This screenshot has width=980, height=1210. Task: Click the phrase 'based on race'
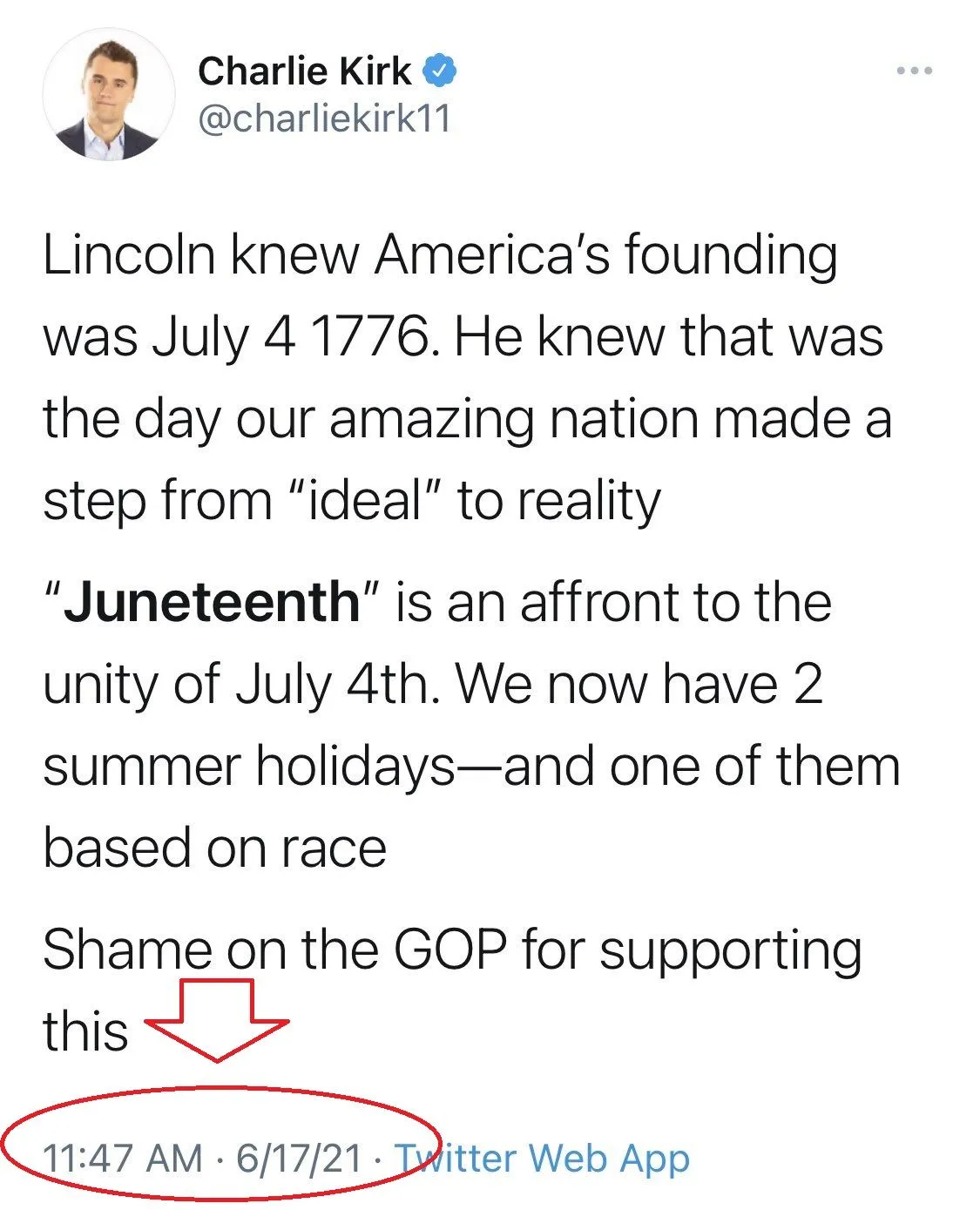214,848
